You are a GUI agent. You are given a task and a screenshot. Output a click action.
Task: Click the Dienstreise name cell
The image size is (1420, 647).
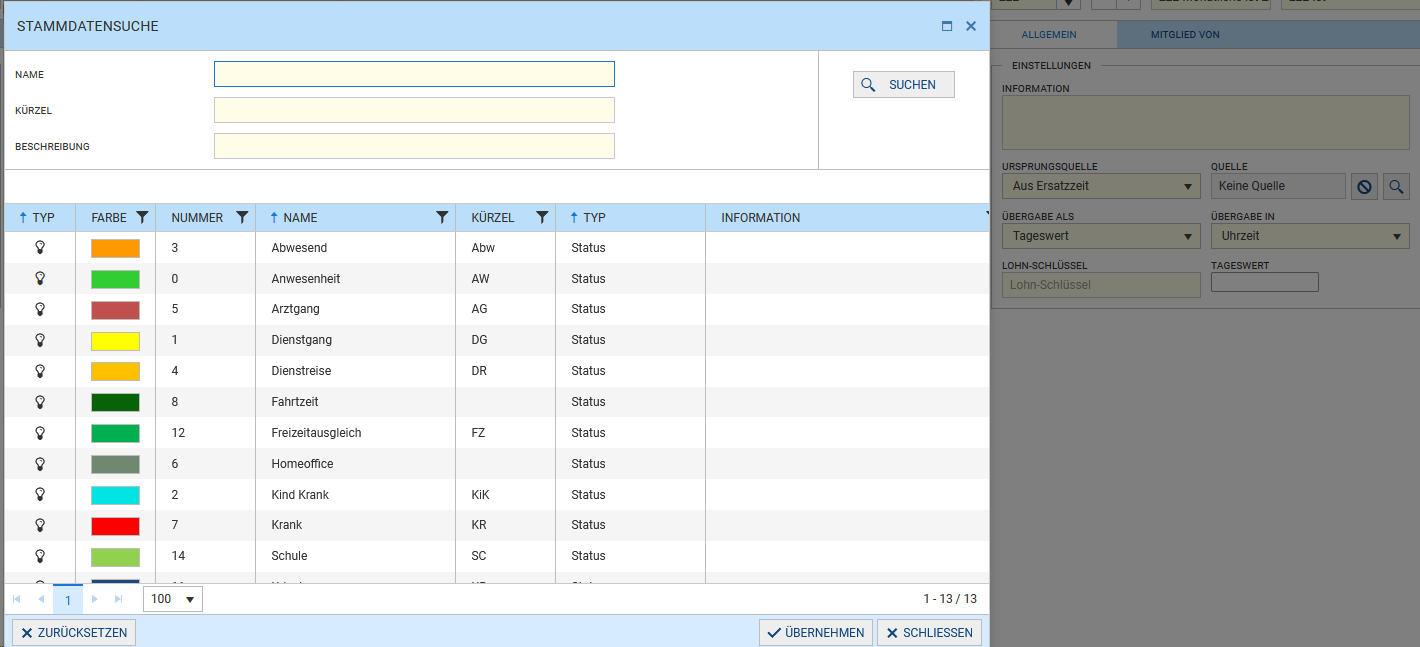355,371
